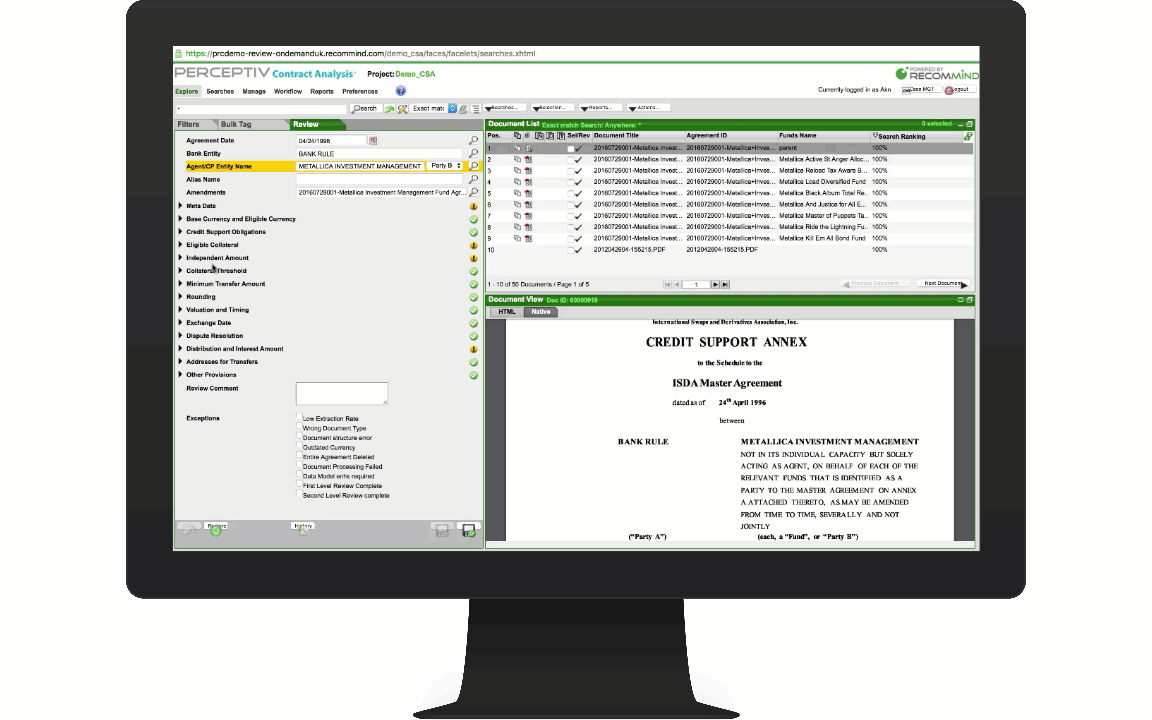Switch to the Filters tab
Screen dimensions: 1152x720
pyautogui.click(x=188, y=124)
